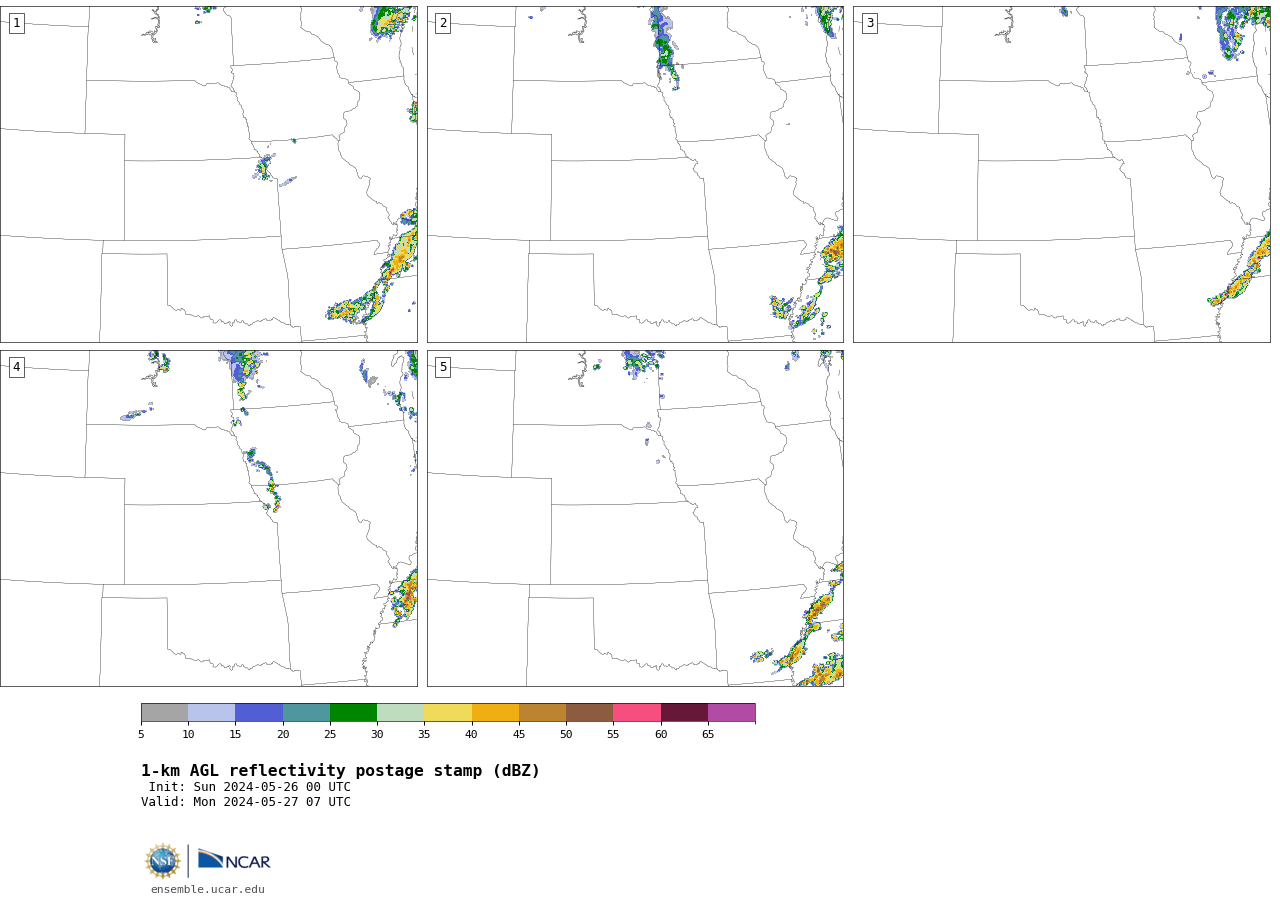Open ensemble member 5 reflectivity map
The height and width of the screenshot is (901, 1280).
point(635,518)
